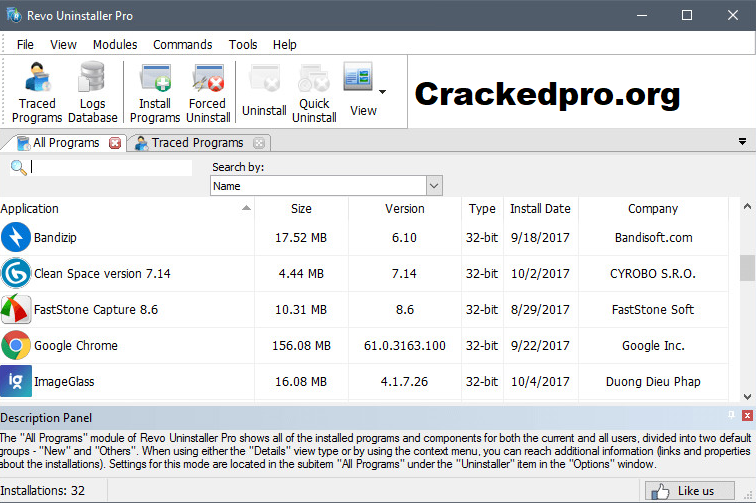
Task: Click the Like us button
Action: coord(689,491)
